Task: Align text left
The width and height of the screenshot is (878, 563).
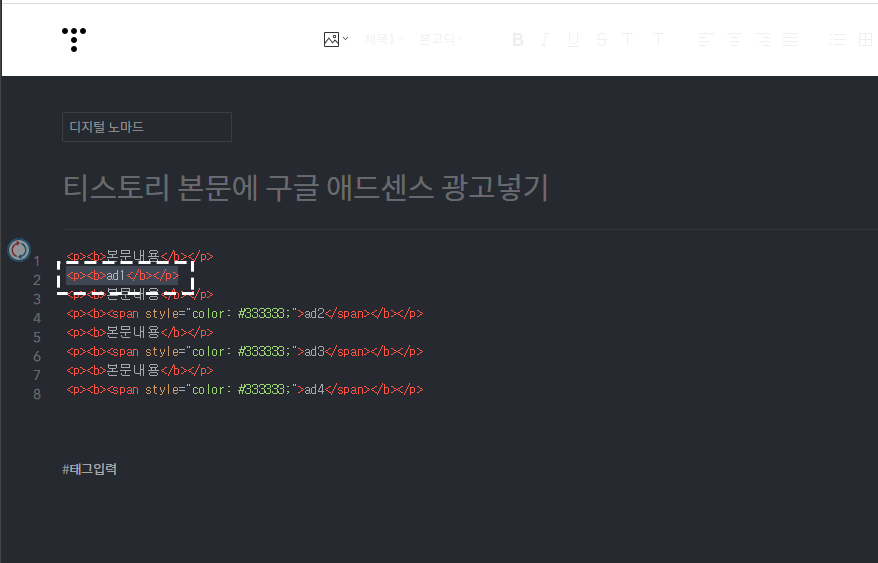Action: click(706, 39)
